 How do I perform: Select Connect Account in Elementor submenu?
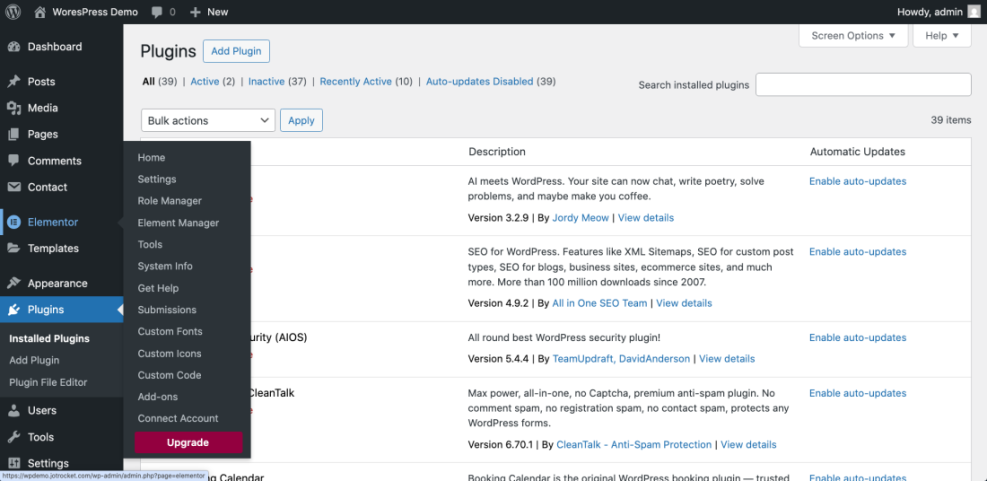[x=178, y=419]
